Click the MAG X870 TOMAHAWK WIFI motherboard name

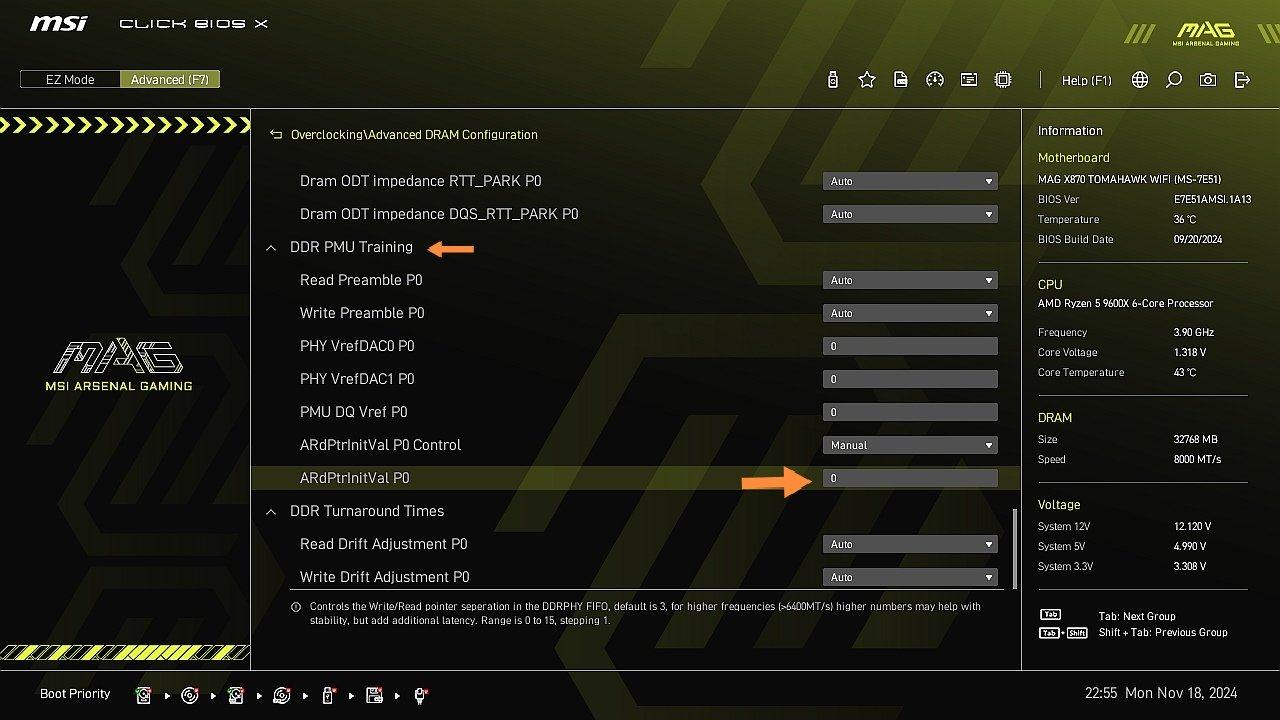point(1130,179)
